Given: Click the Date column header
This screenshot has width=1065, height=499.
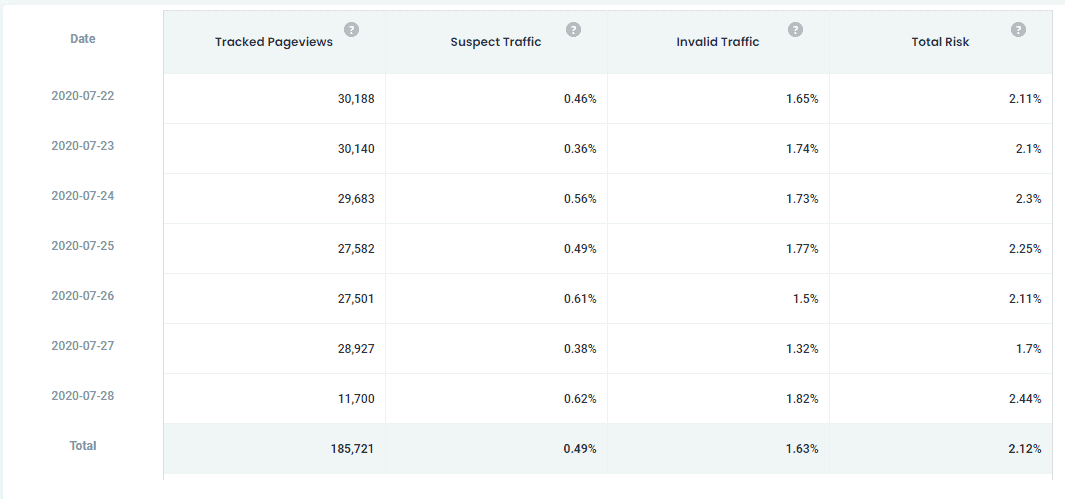Looking at the screenshot, I should coord(83,39).
